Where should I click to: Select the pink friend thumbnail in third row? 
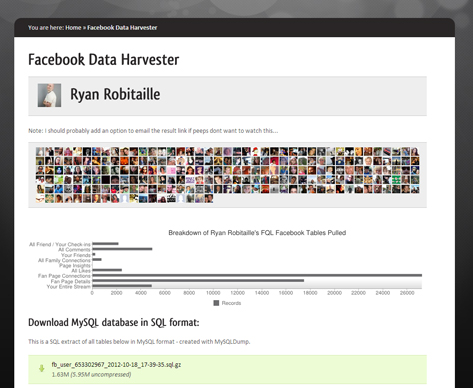click(x=171, y=170)
